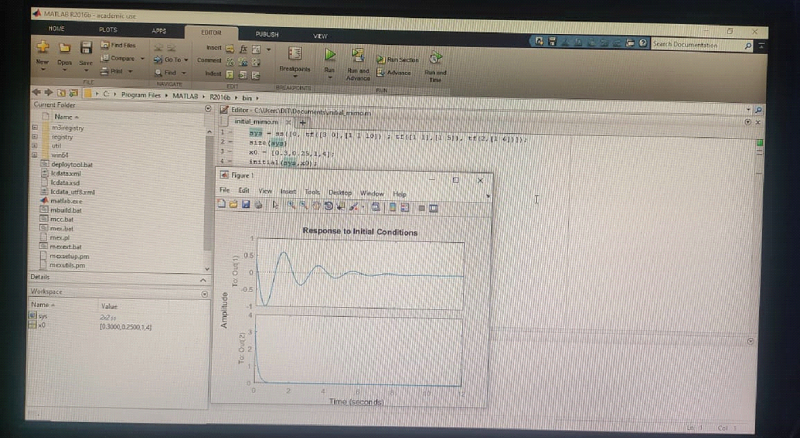The height and width of the screenshot is (438, 800).
Task: Open the Figure 1 Insert menu
Action: click(288, 191)
